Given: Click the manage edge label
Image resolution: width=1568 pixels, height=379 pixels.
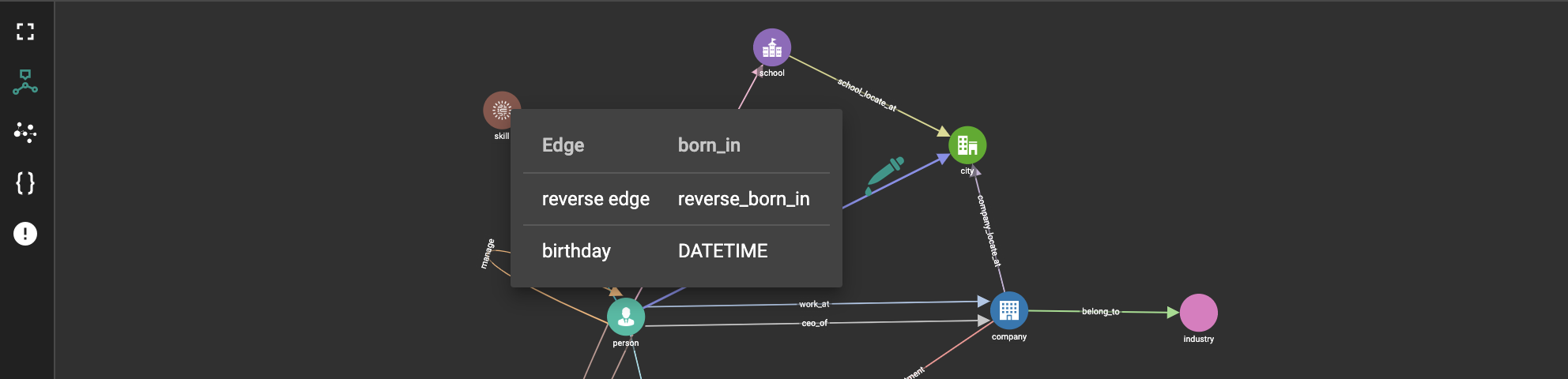Looking at the screenshot, I should 488,253.
